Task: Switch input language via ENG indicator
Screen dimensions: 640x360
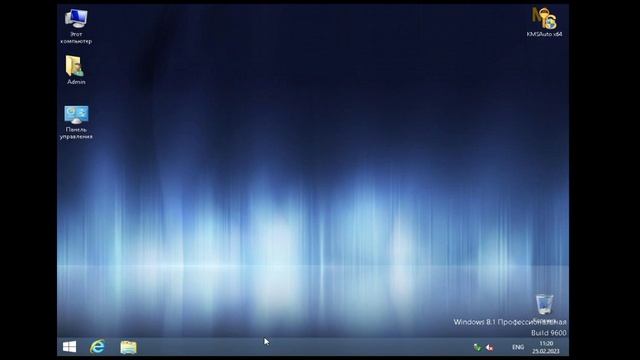Action: point(518,347)
